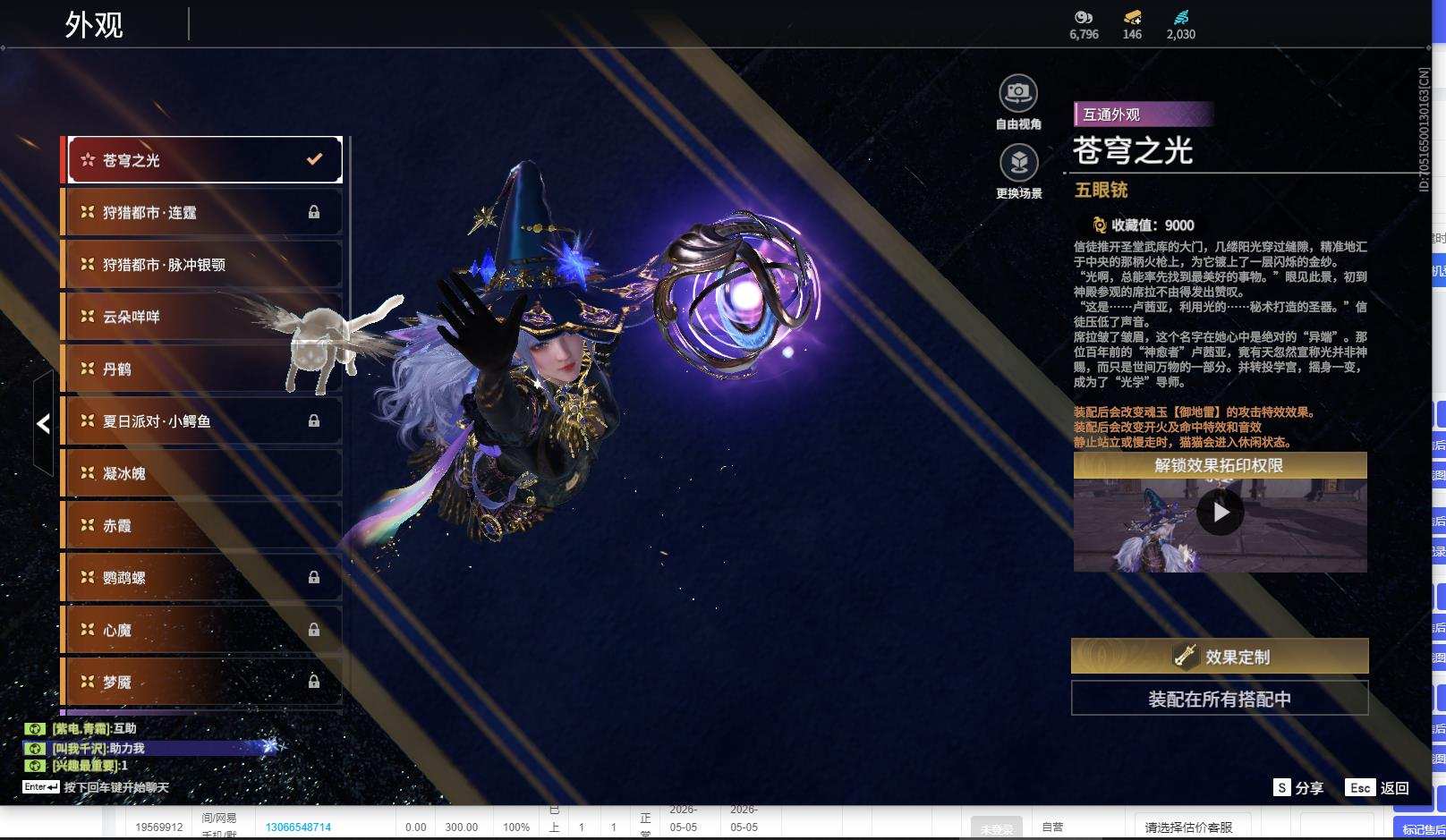1446x840 pixels.
Task: Click the collection value icon beside 收藏值
Action: [1100, 225]
